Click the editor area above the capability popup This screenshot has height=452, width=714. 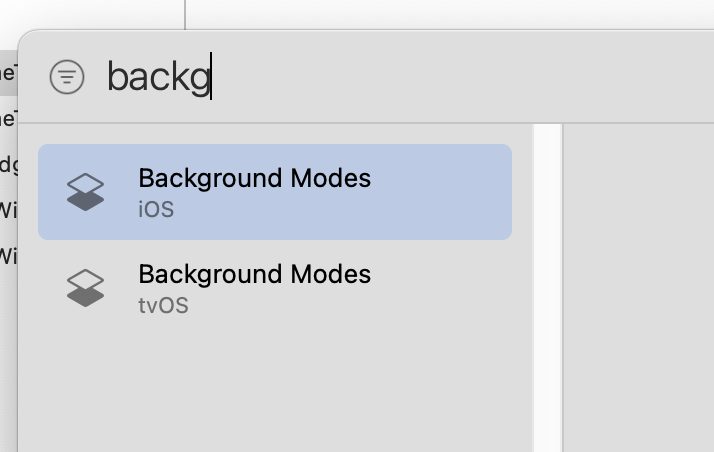click(449, 14)
